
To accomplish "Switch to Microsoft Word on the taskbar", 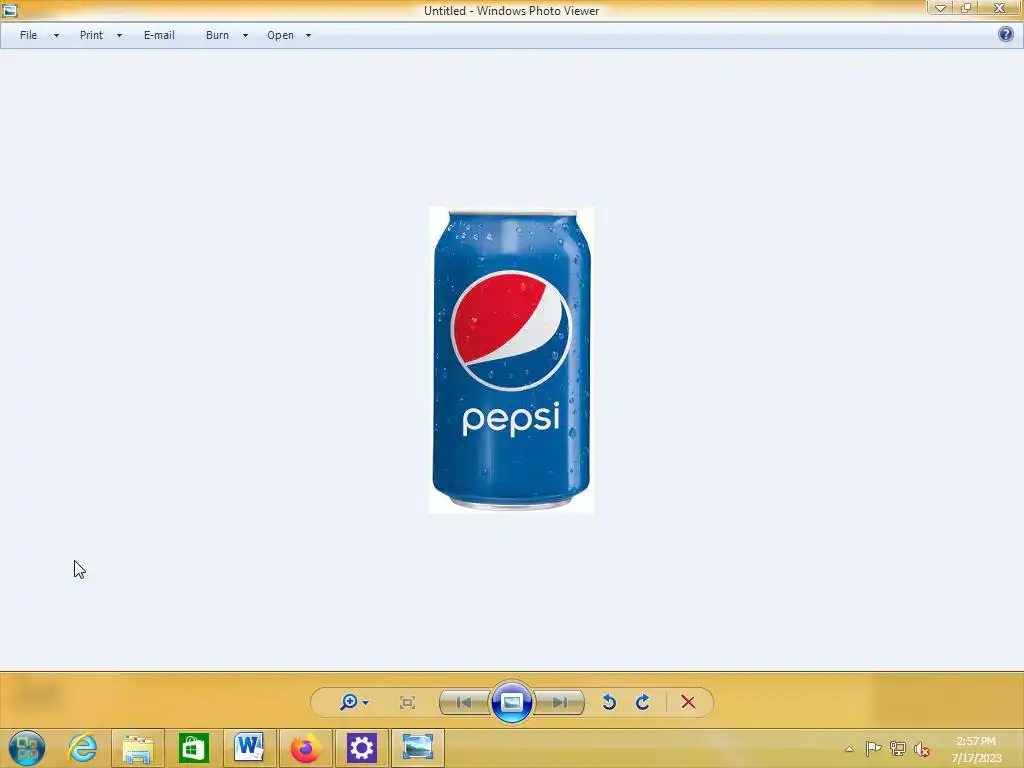I will (249, 748).
